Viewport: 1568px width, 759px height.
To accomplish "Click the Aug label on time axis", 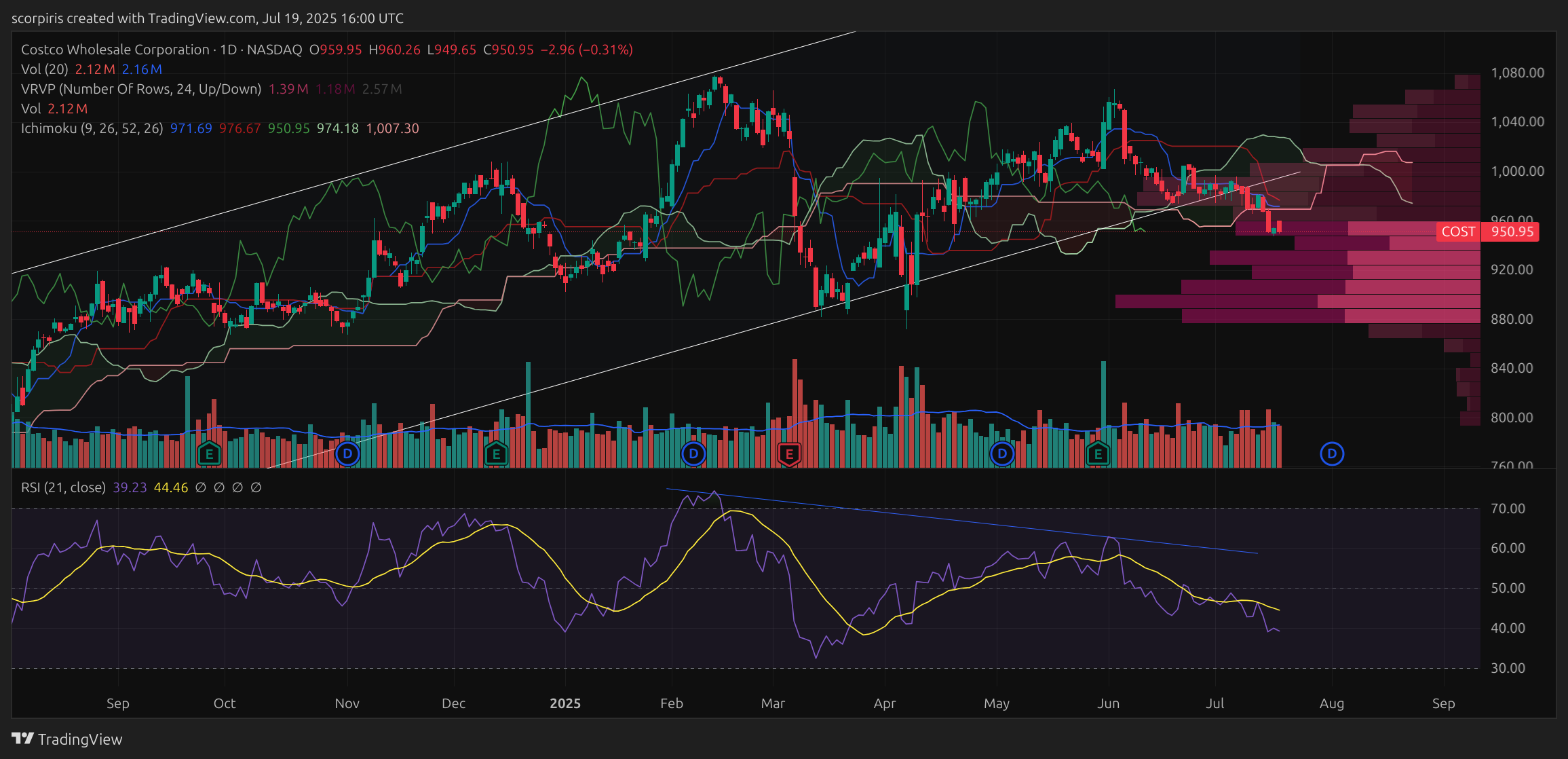I will click(x=1332, y=703).
